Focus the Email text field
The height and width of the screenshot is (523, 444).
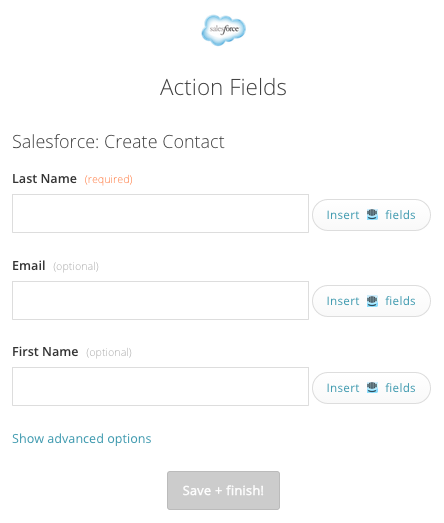(x=160, y=300)
